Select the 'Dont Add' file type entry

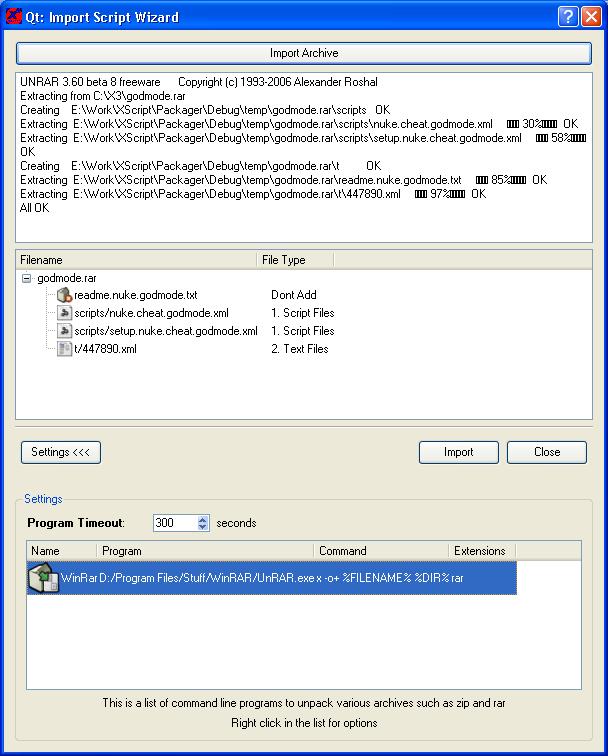[x=294, y=295]
